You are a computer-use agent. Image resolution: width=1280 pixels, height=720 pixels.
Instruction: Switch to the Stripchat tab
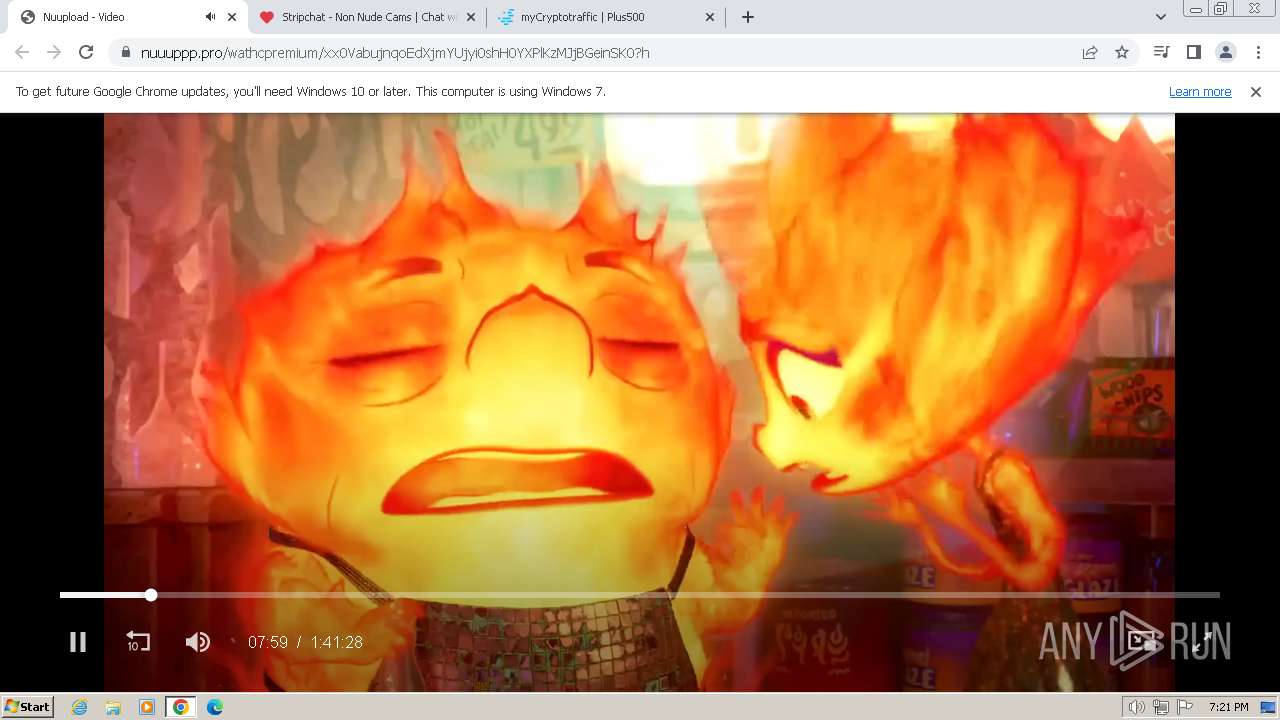(x=368, y=17)
